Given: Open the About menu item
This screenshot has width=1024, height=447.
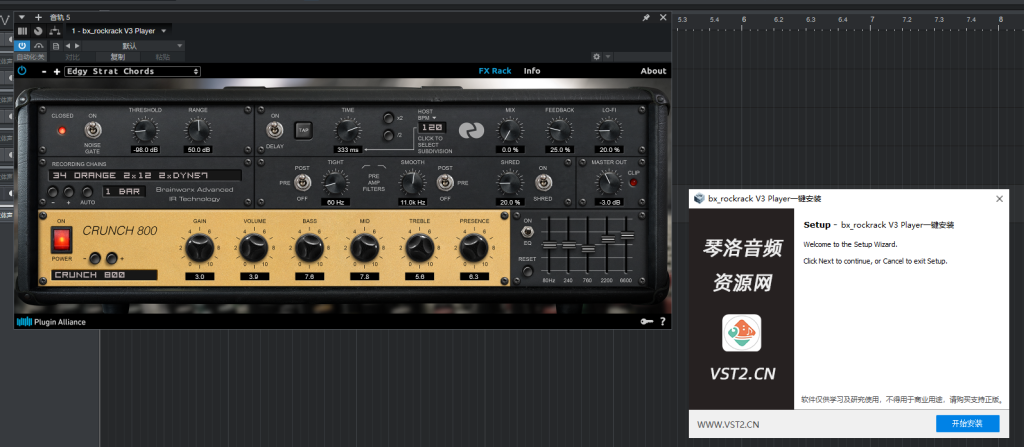Looking at the screenshot, I should pyautogui.click(x=653, y=71).
